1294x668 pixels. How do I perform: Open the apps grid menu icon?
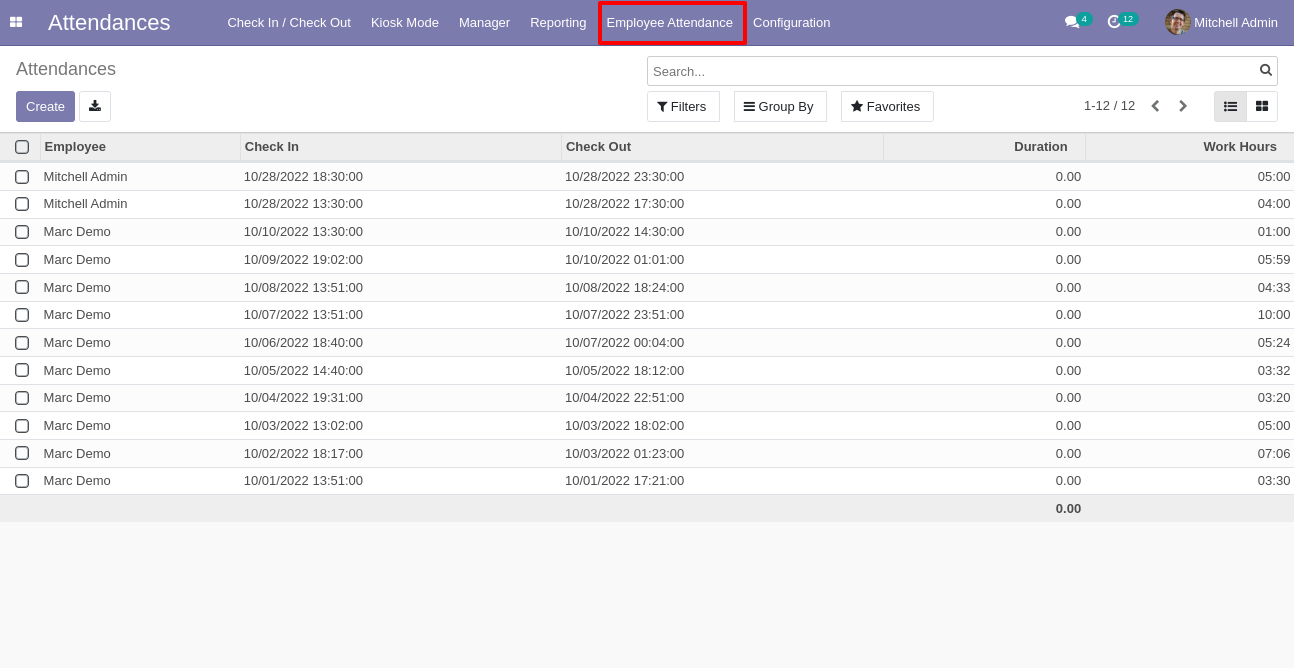click(x=16, y=22)
